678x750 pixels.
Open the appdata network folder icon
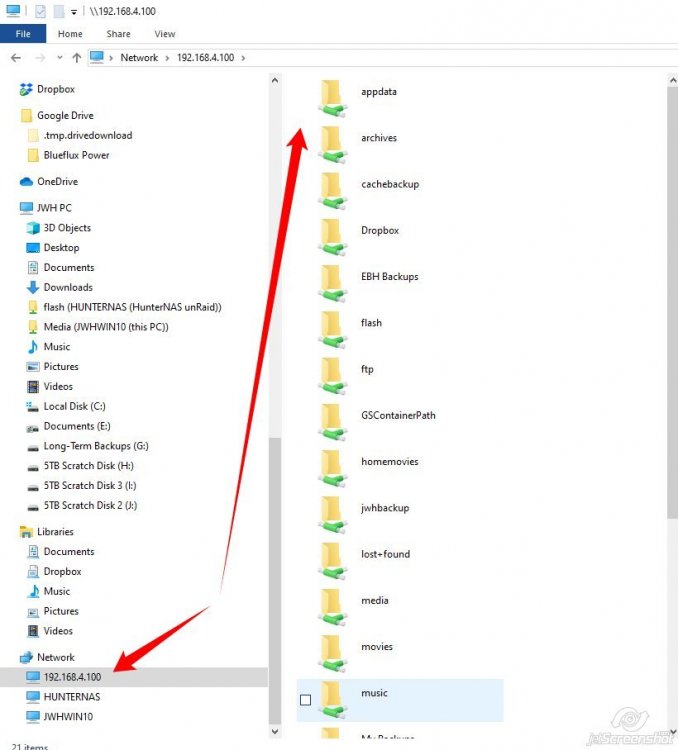(332, 98)
